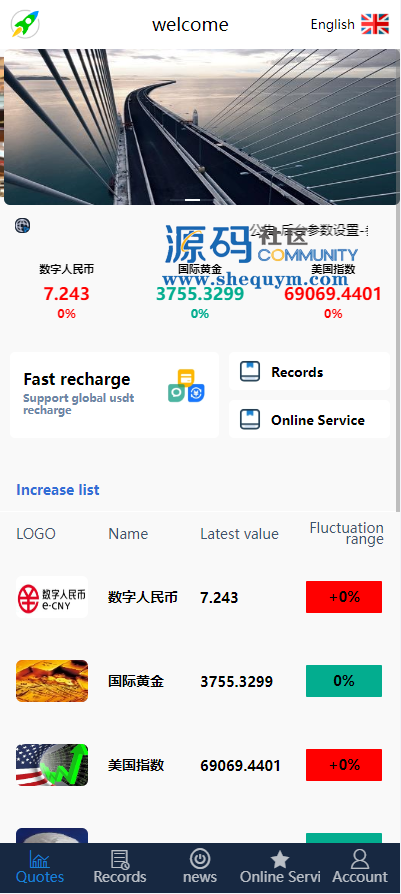The image size is (401, 894).
Task: Click the globe announcement icon
Action: pos(22,225)
